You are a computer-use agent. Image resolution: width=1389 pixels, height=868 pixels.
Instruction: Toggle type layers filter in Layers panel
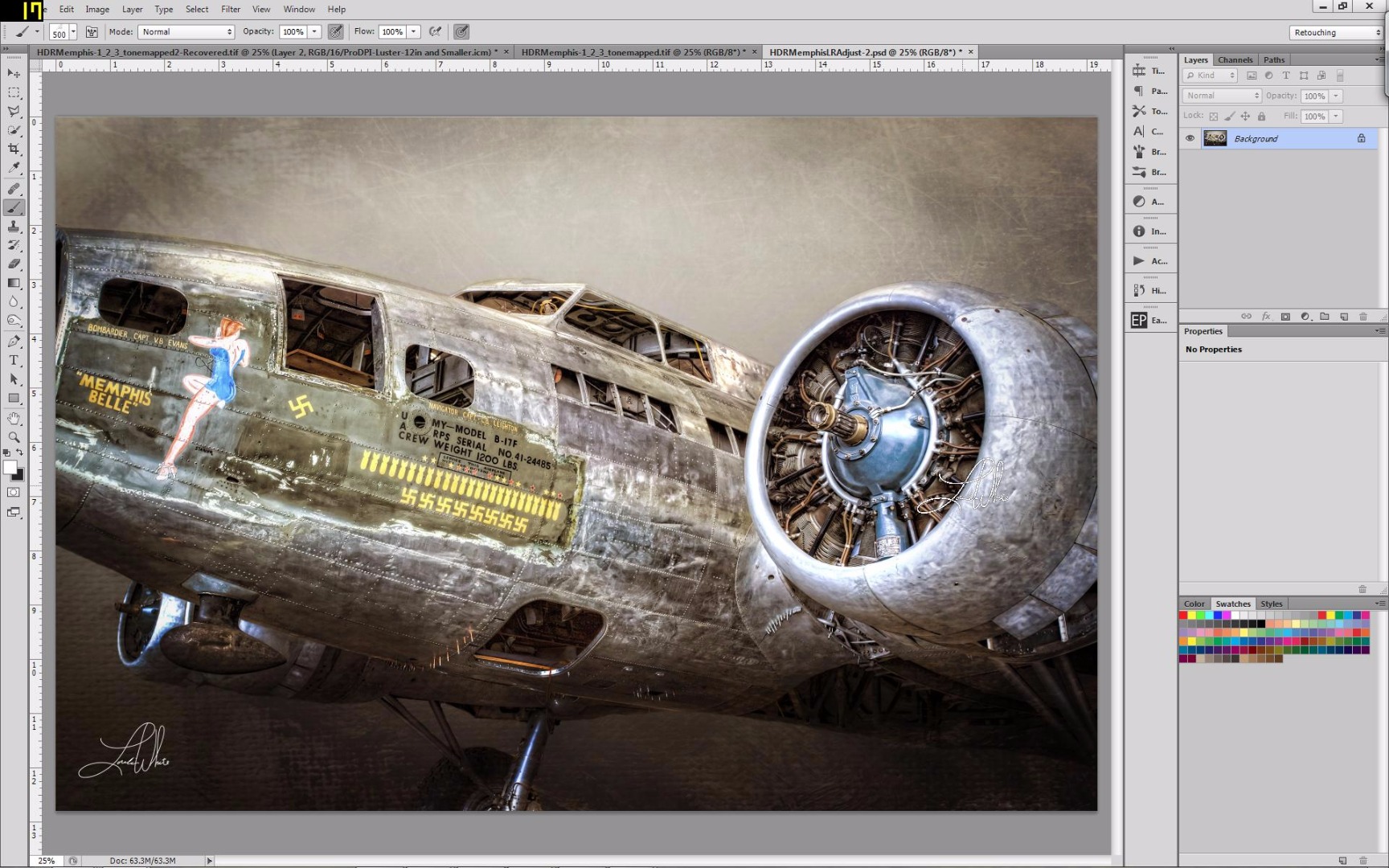pos(1286,76)
